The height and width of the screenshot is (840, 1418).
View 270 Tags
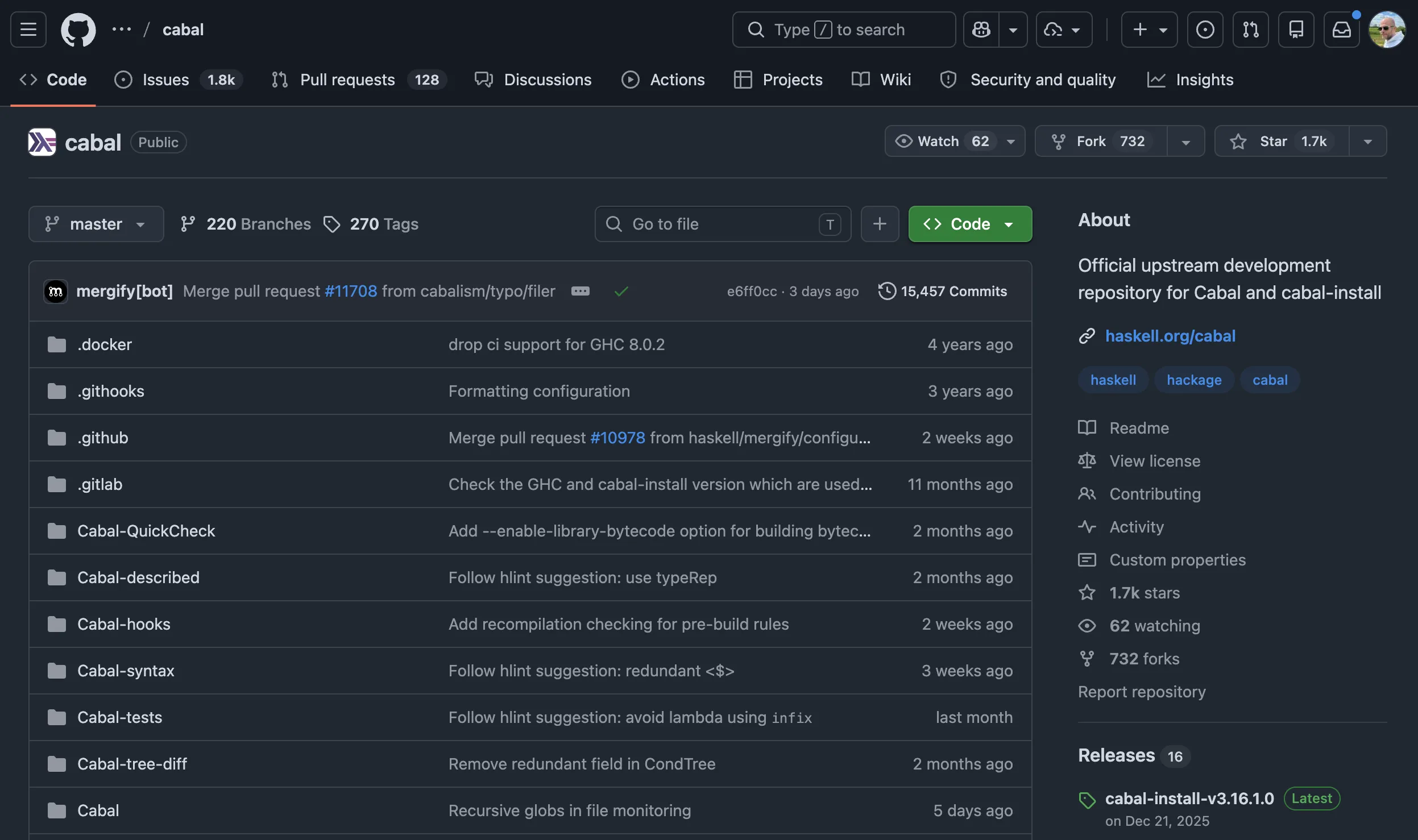point(371,224)
